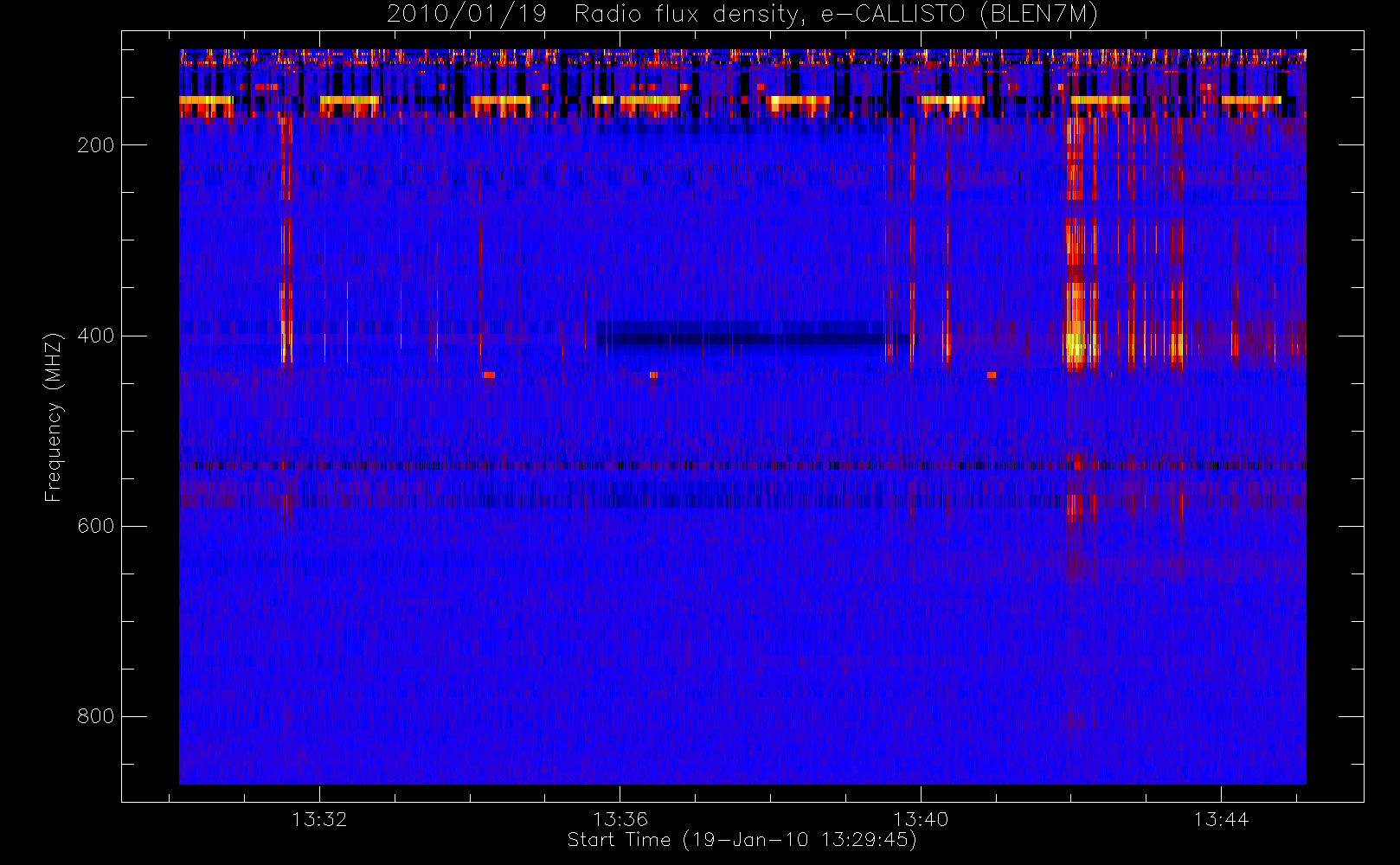Image resolution: width=1400 pixels, height=865 pixels.
Task: Click the "Start Time (19-Jan-10 13:29:45)" axis label
Action: (x=742, y=840)
